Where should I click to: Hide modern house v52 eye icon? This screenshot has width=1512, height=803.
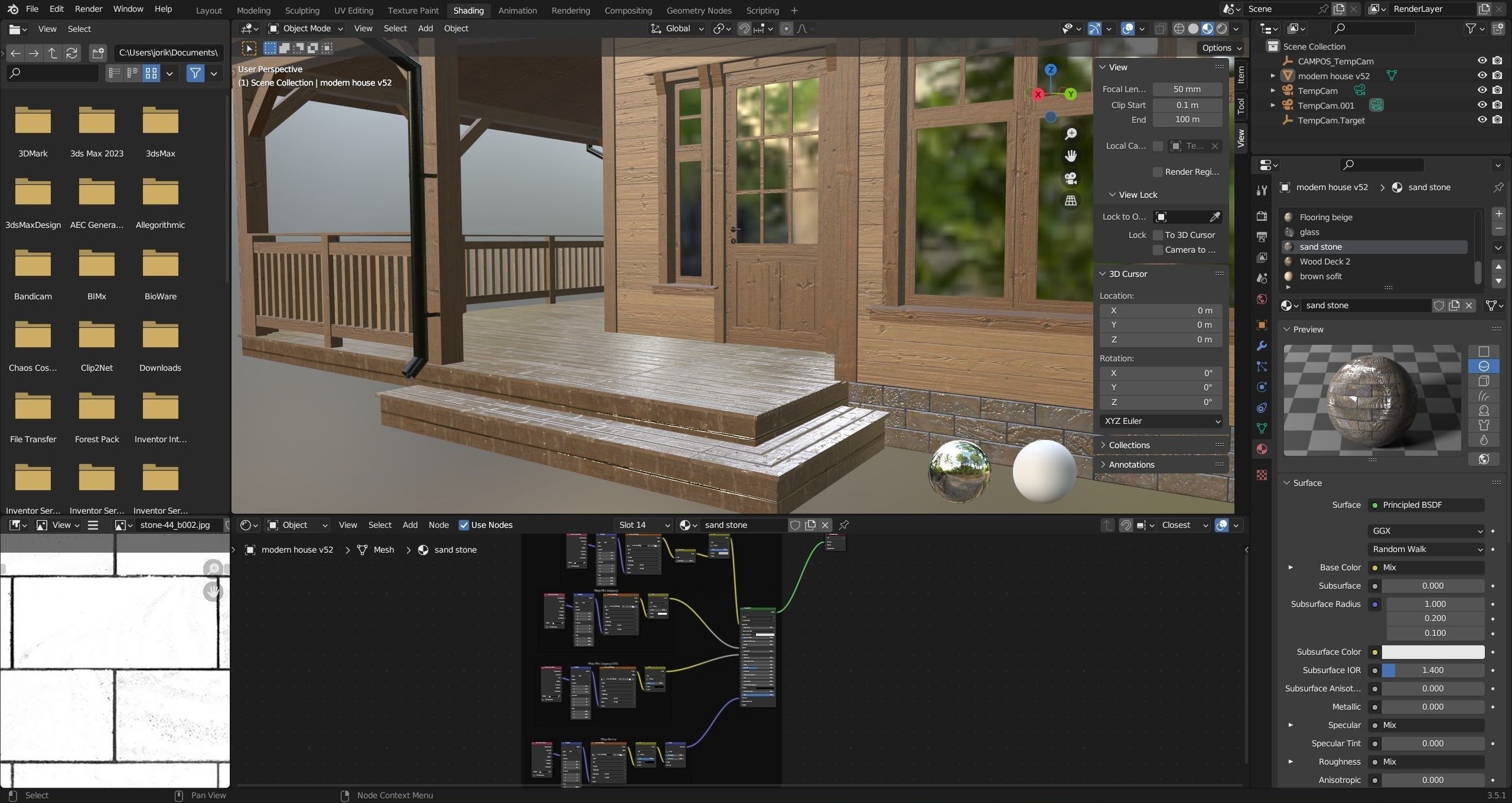(1482, 76)
